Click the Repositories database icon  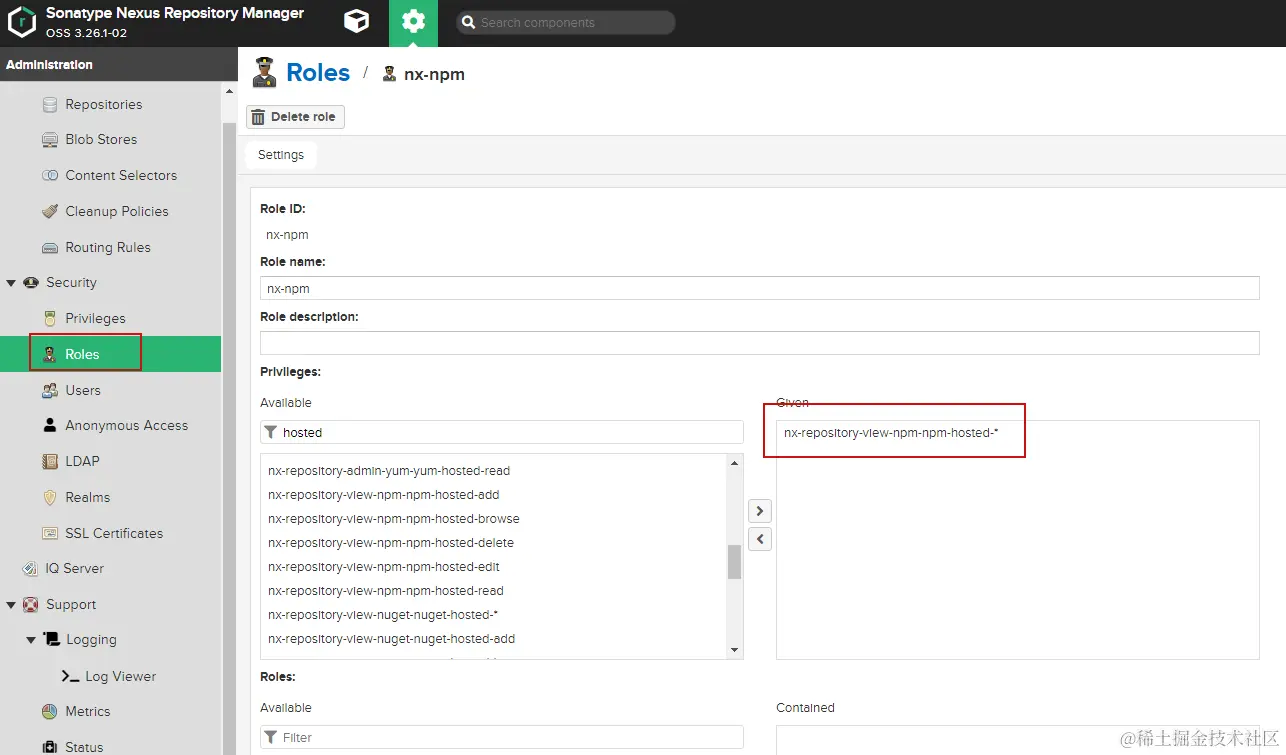tap(50, 104)
